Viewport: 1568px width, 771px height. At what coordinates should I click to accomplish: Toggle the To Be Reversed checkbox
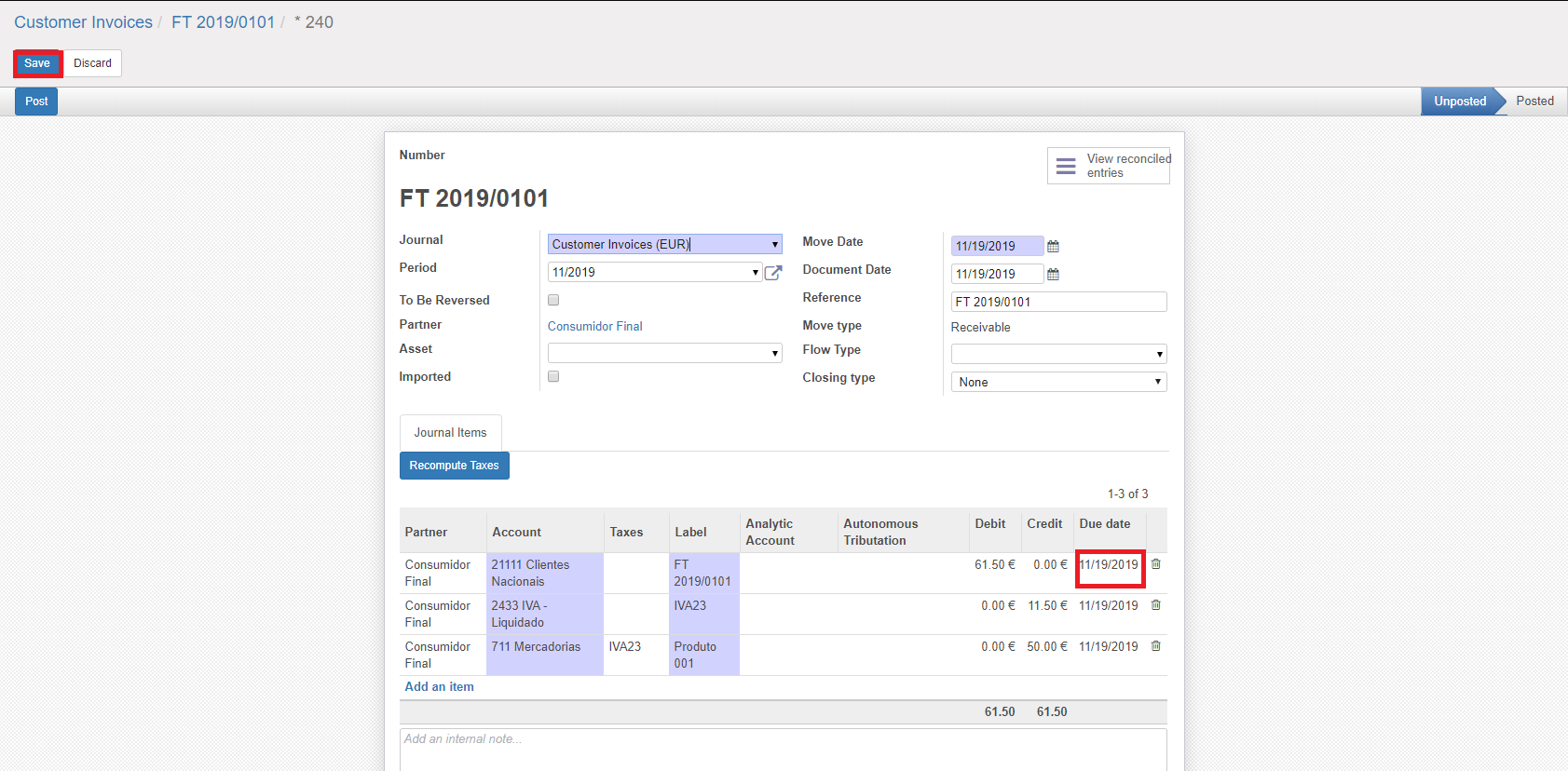553,300
